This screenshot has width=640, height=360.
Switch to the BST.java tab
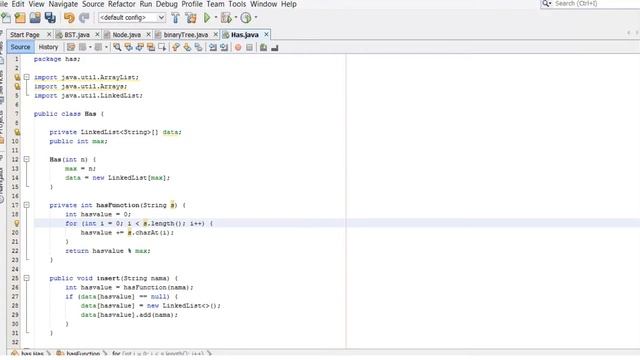pos(77,35)
